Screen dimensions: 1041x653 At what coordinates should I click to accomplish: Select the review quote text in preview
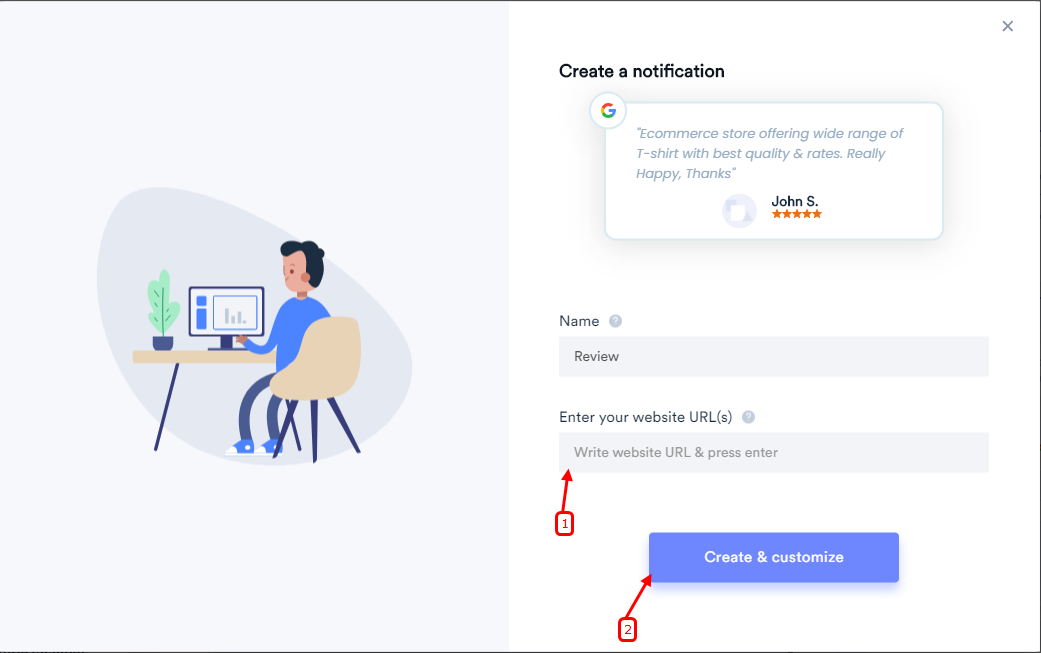pos(769,153)
